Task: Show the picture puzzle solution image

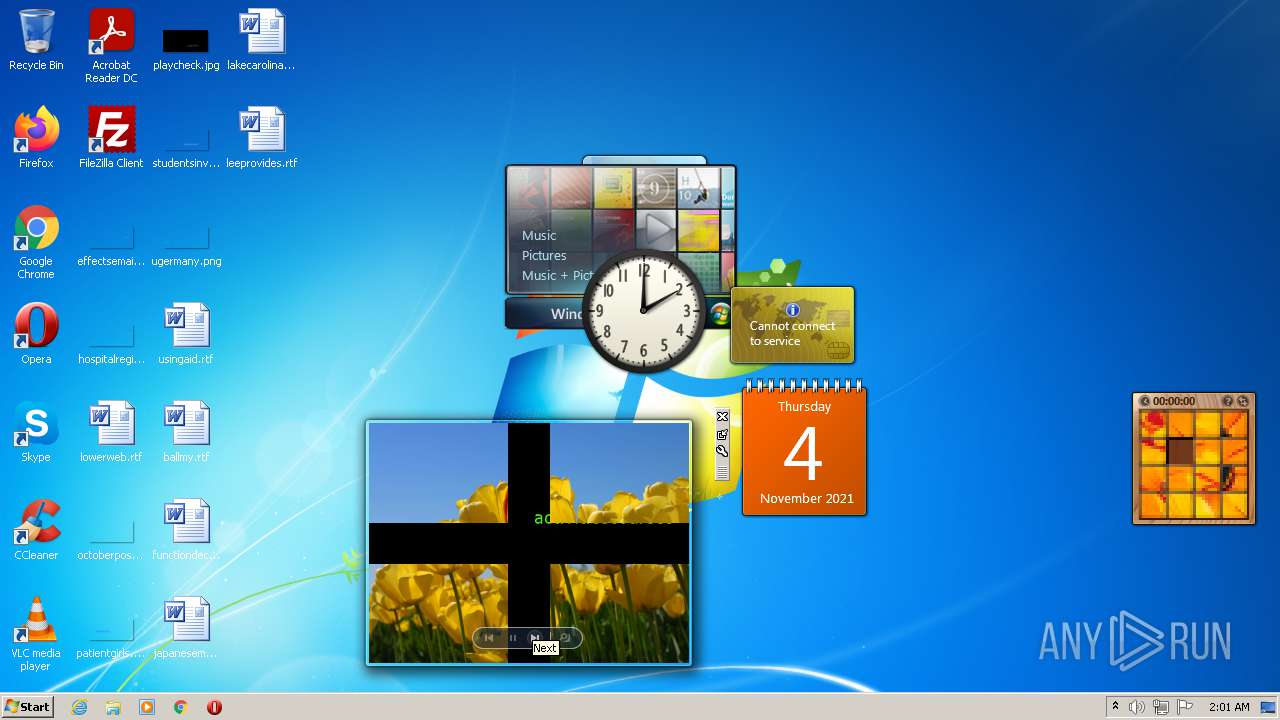Action: pyautogui.click(x=1228, y=401)
